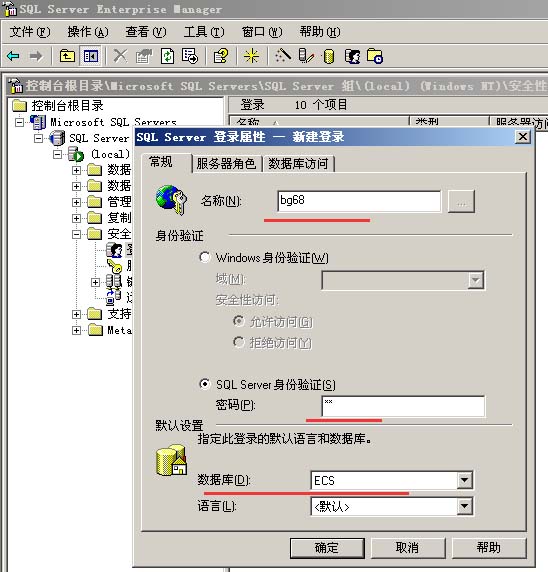Click the back arrow toolbar icon

(x=13, y=56)
